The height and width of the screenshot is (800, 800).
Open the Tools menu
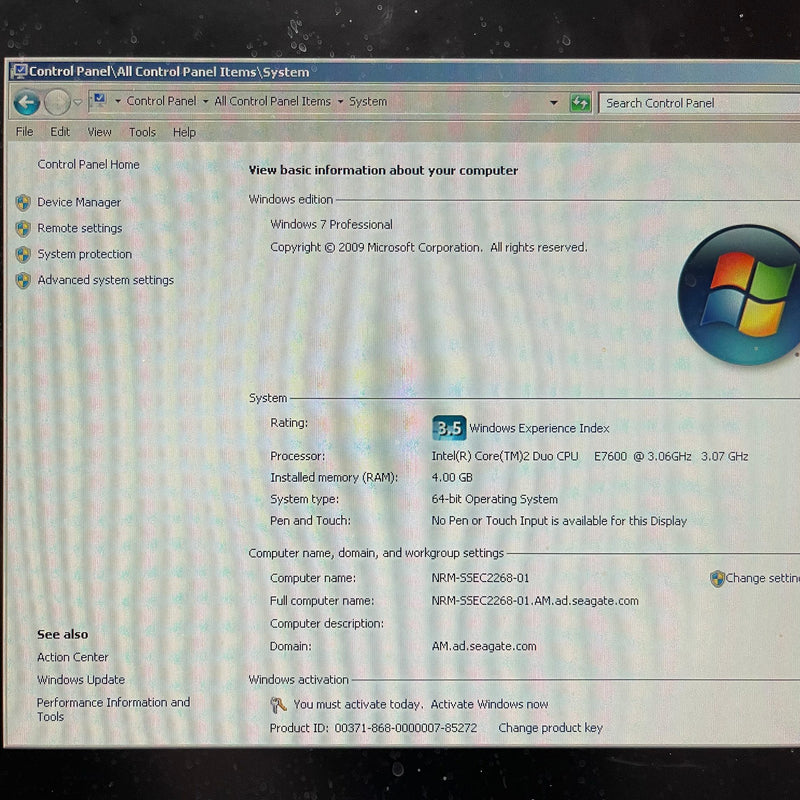pos(142,132)
